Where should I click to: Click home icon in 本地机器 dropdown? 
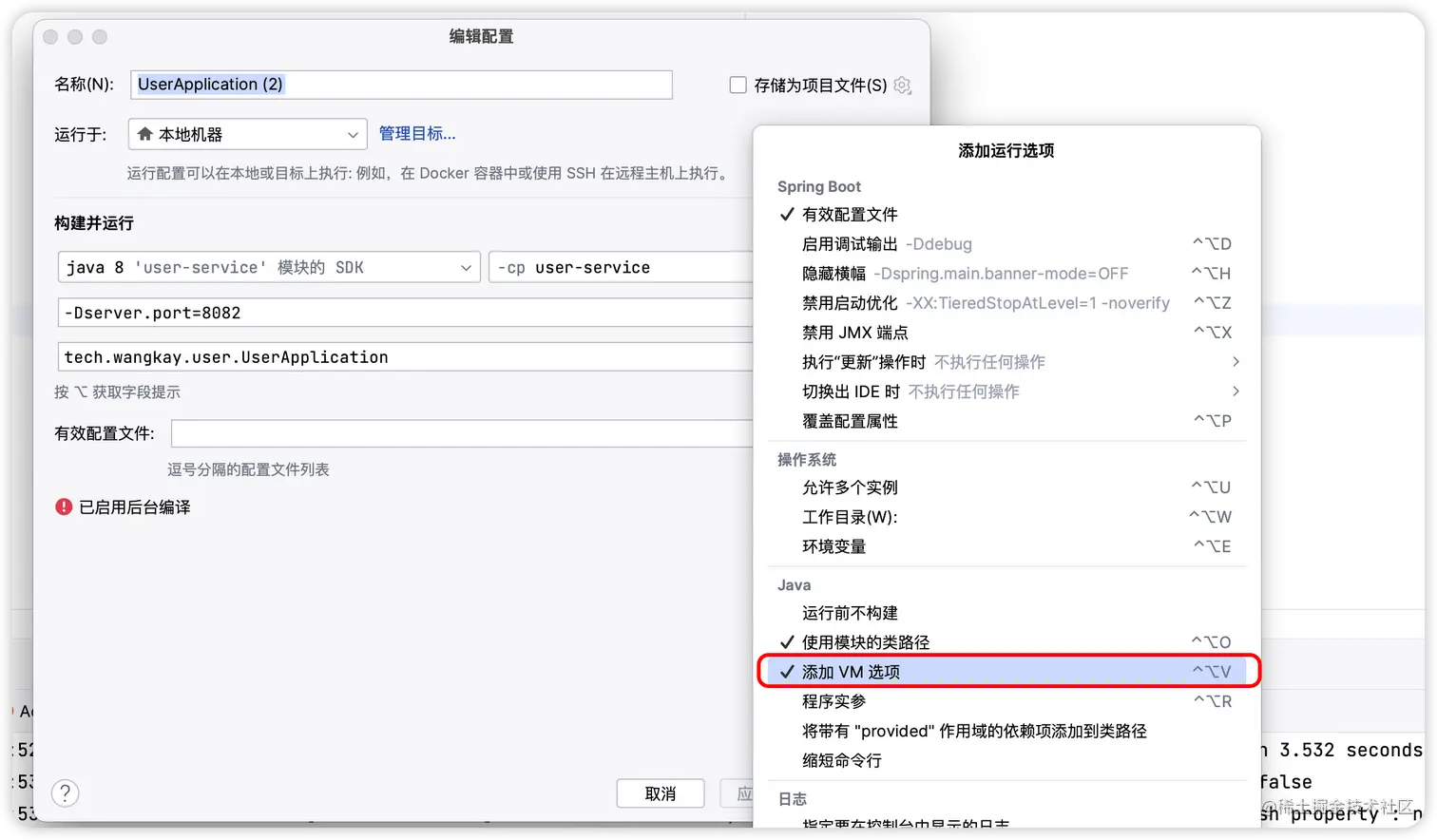click(x=144, y=134)
